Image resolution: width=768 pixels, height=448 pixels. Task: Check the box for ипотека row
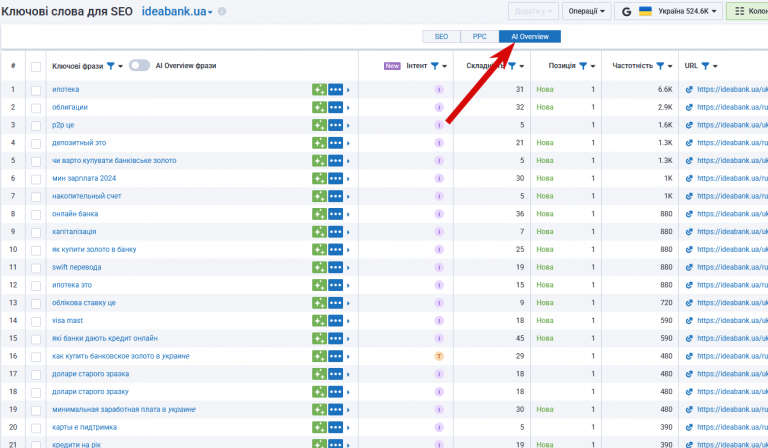[36, 91]
